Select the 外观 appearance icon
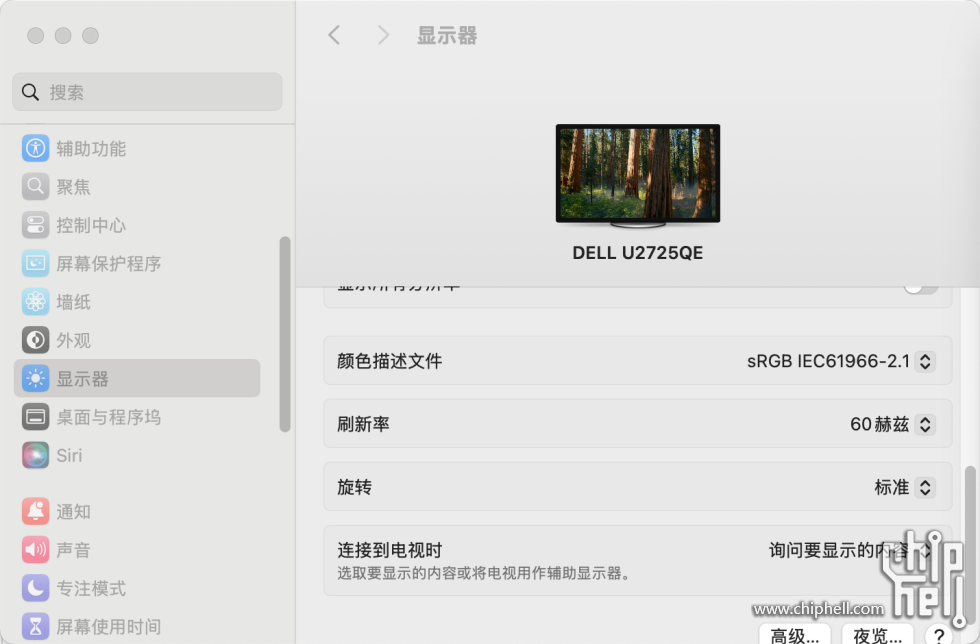 36,340
